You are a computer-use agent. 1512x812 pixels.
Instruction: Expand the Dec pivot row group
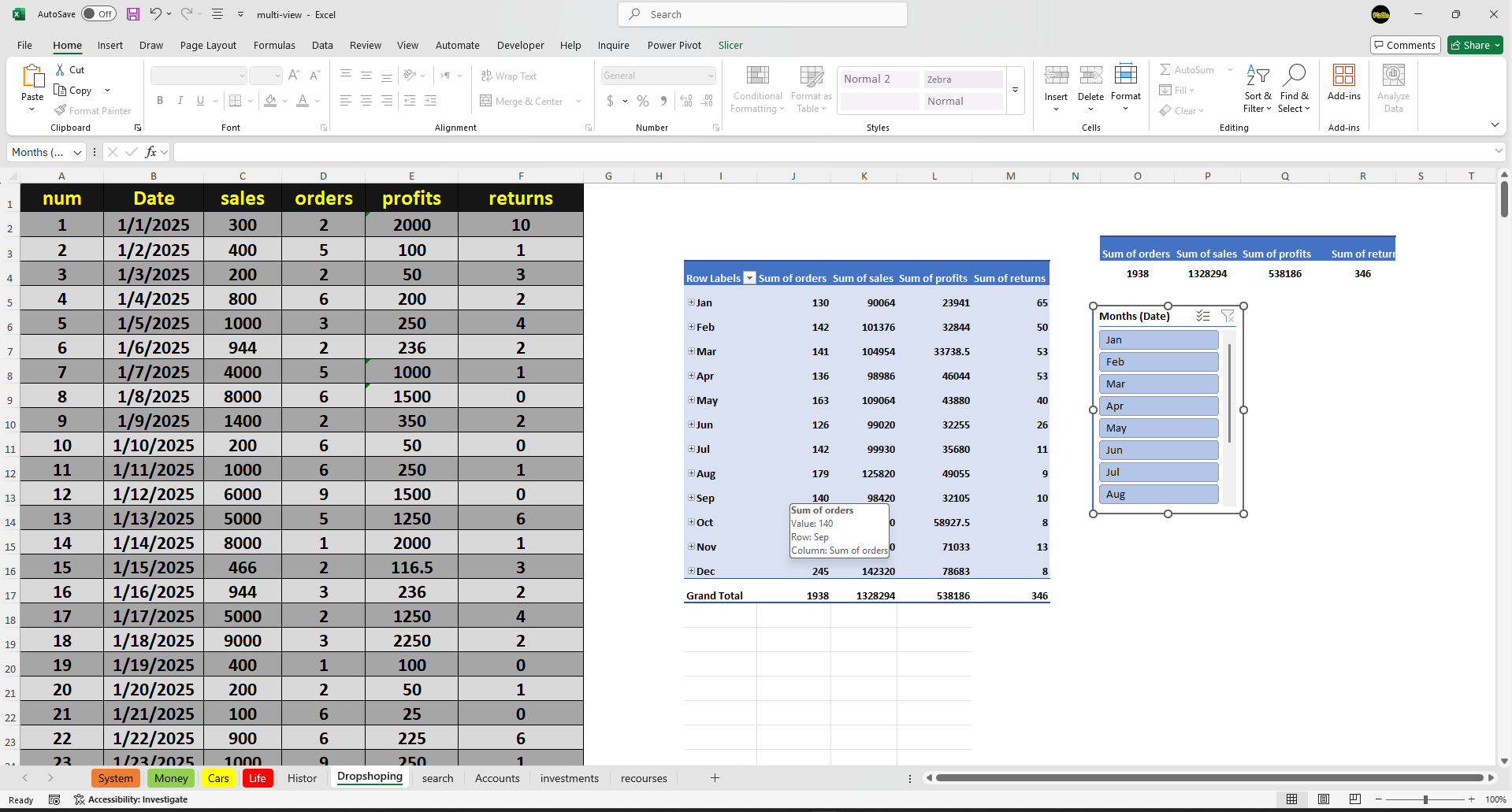(x=691, y=571)
